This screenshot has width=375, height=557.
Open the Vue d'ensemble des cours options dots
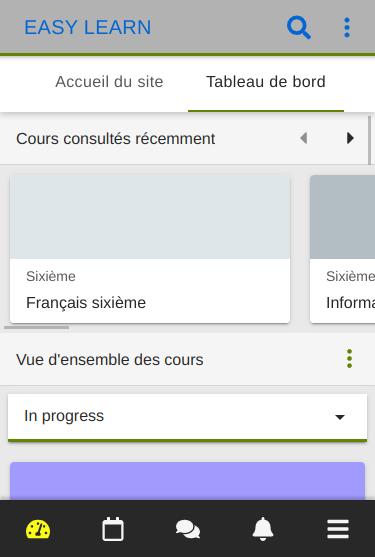[349, 359]
